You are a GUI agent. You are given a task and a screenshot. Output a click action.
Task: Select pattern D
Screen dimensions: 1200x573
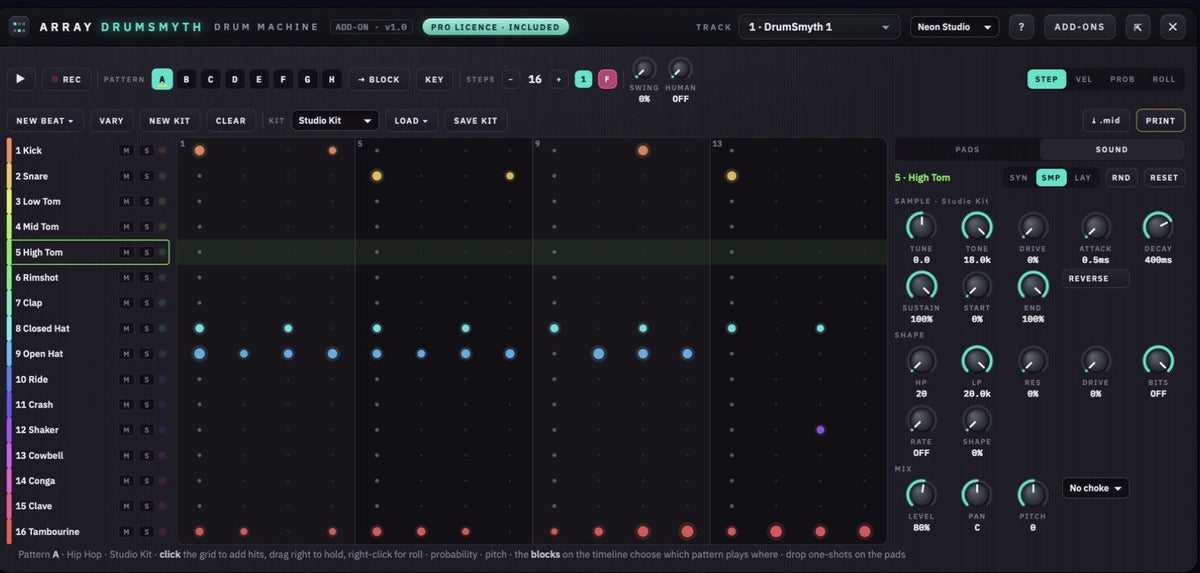pos(235,79)
